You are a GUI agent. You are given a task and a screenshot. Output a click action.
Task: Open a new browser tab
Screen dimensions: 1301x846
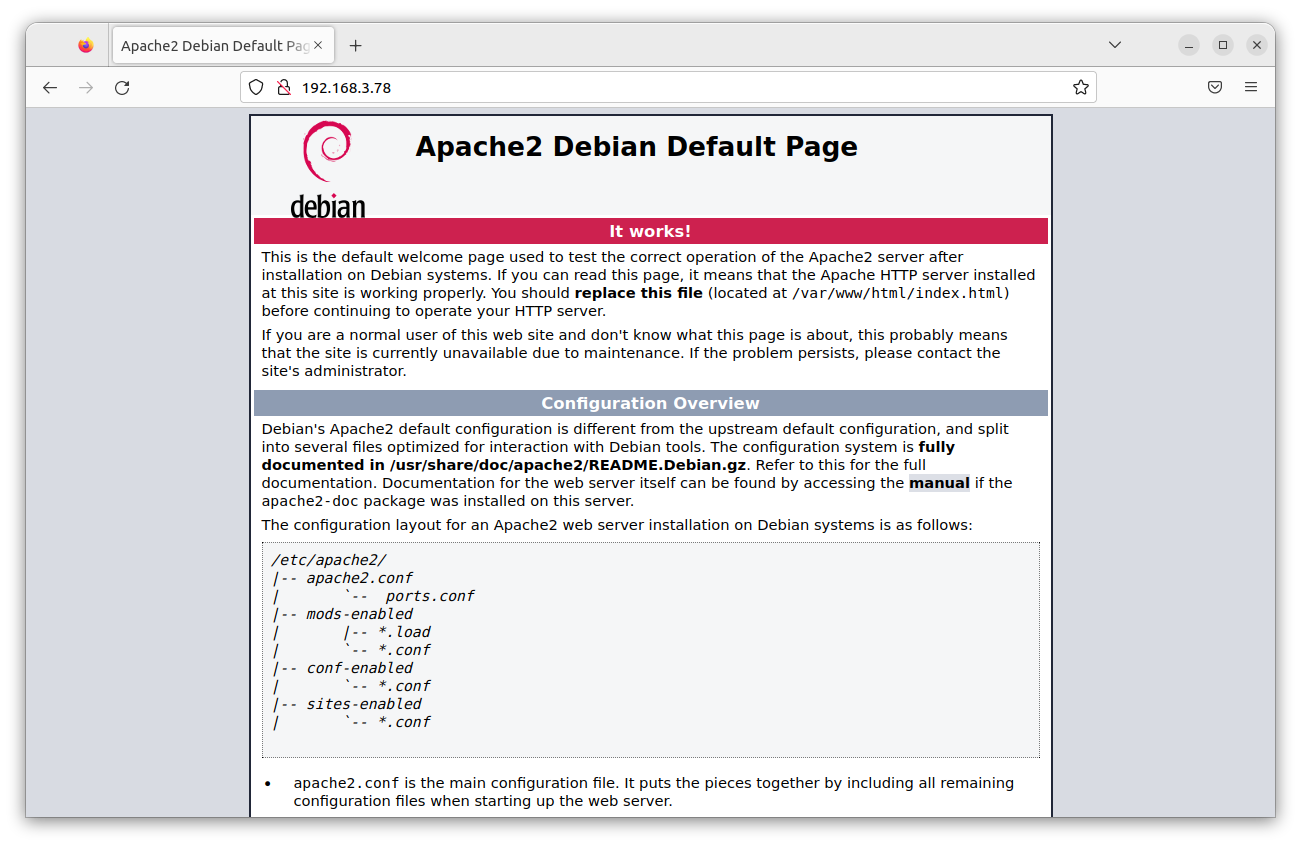point(355,44)
